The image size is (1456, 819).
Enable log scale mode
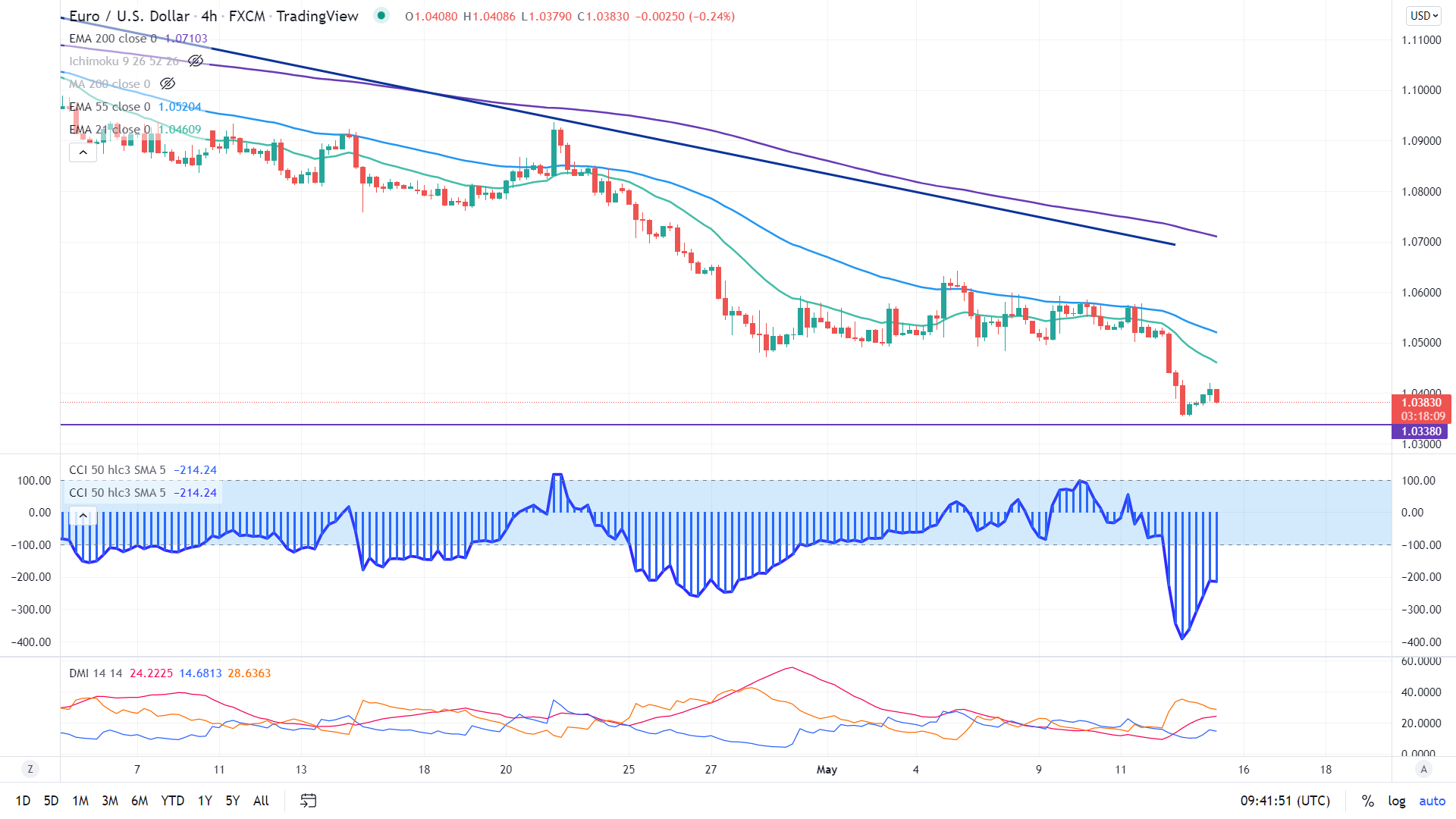[x=1396, y=800]
